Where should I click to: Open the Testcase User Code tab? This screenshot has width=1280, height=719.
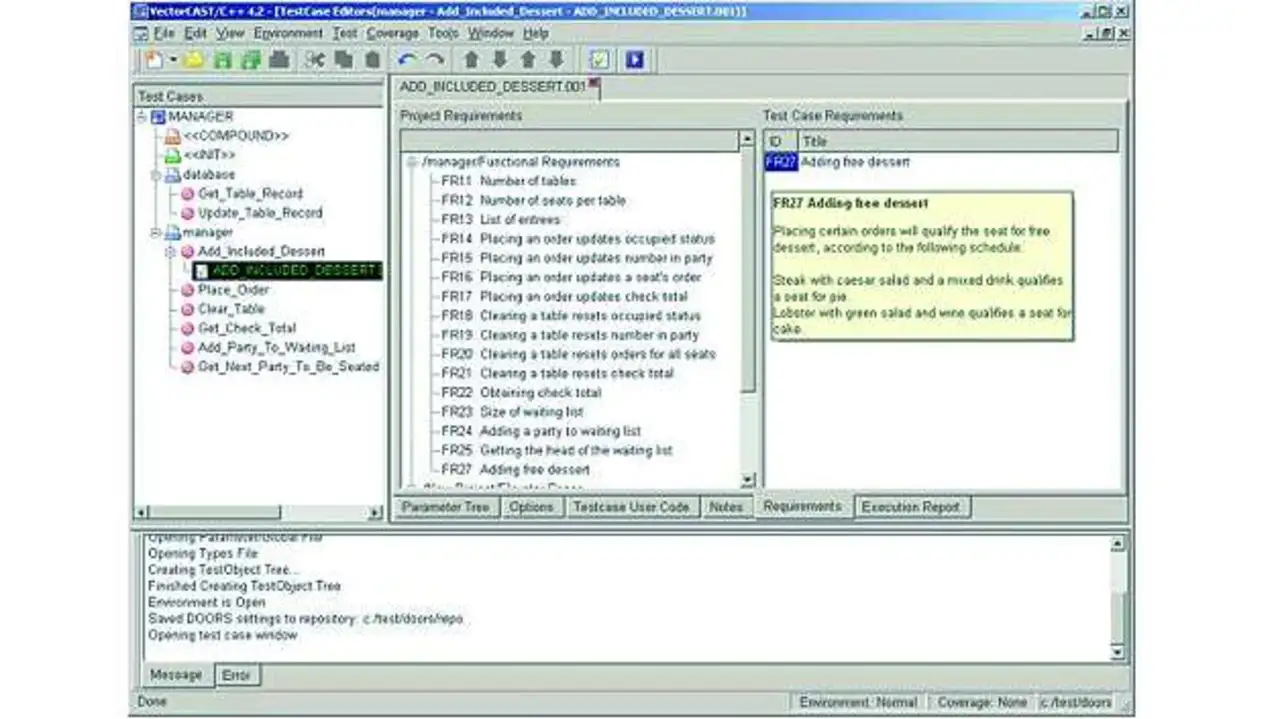(x=631, y=507)
